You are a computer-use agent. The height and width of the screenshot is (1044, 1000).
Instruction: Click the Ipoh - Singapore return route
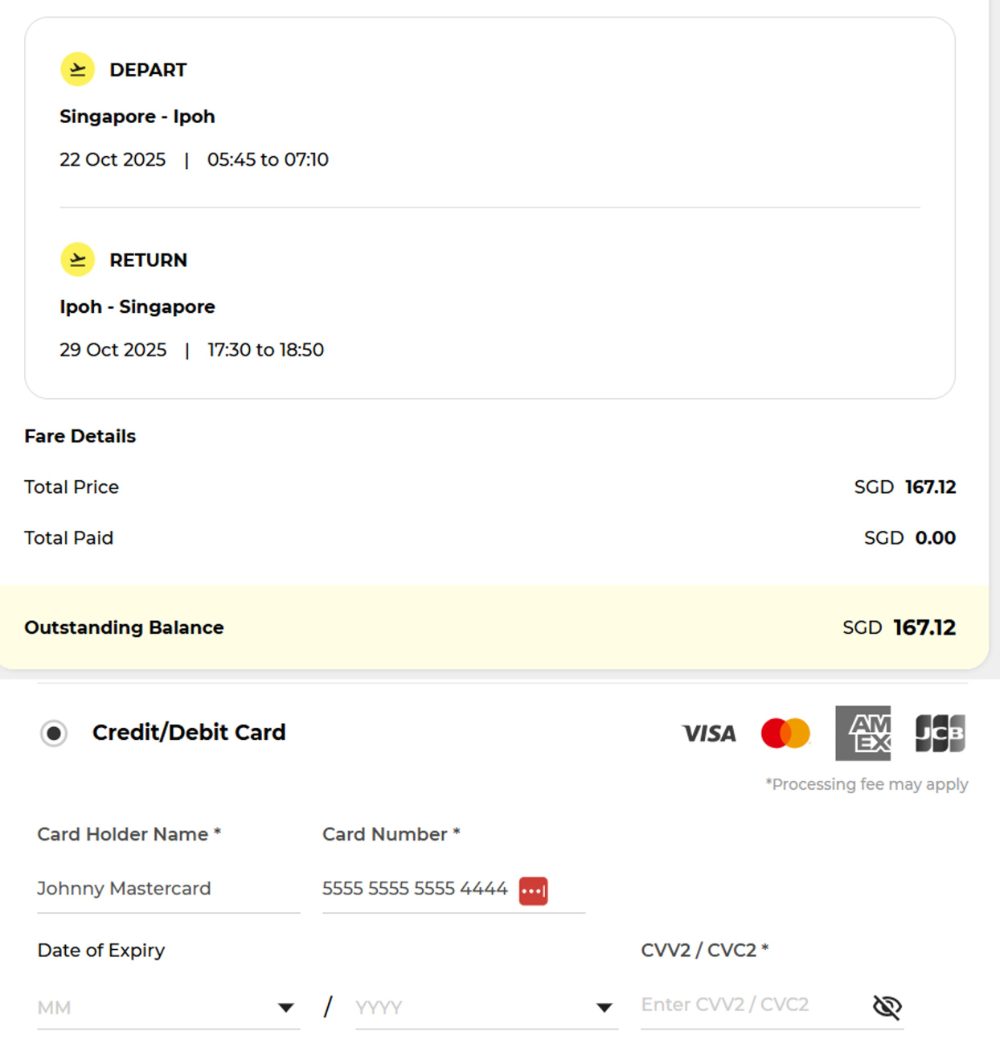(137, 307)
